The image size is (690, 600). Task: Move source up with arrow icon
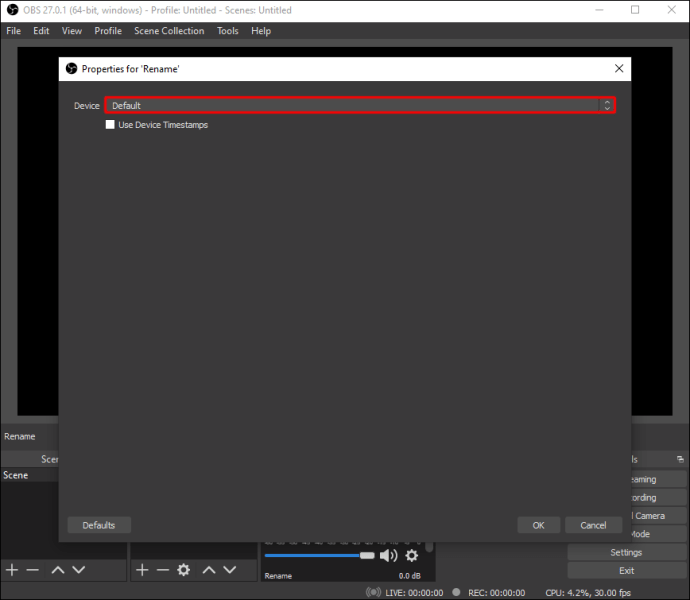click(209, 570)
